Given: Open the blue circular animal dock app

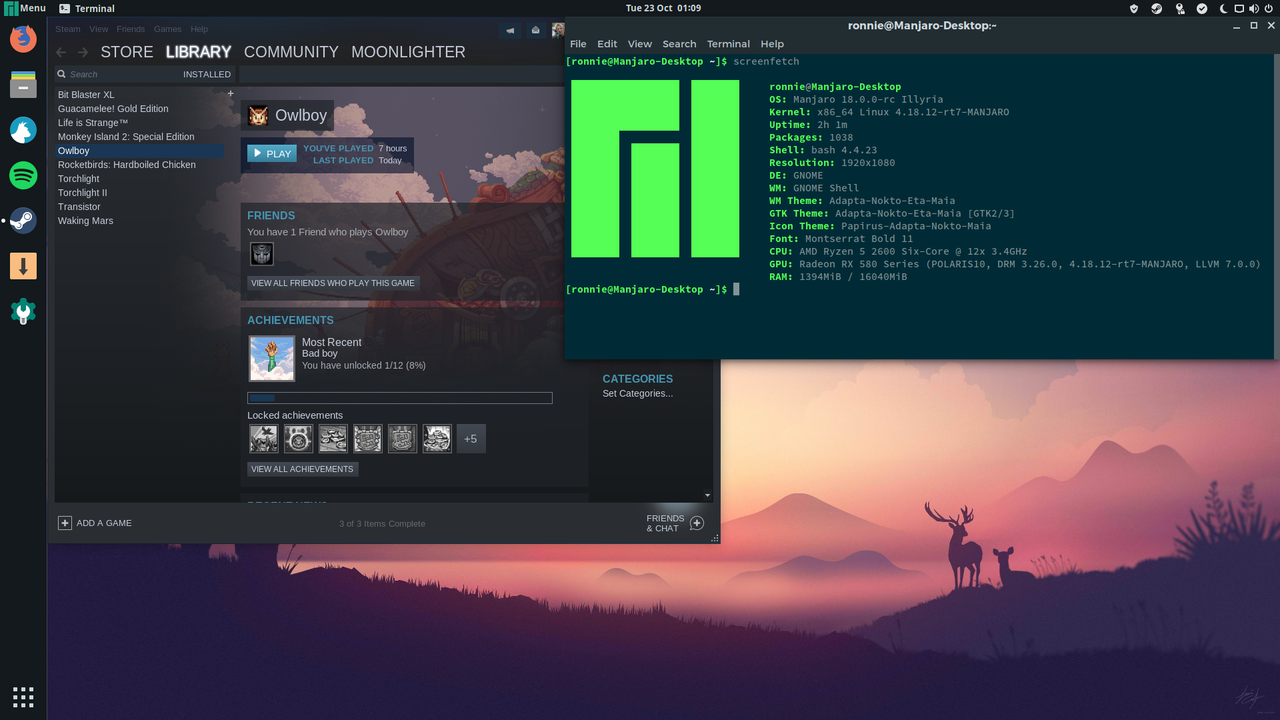Looking at the screenshot, I should [23, 130].
